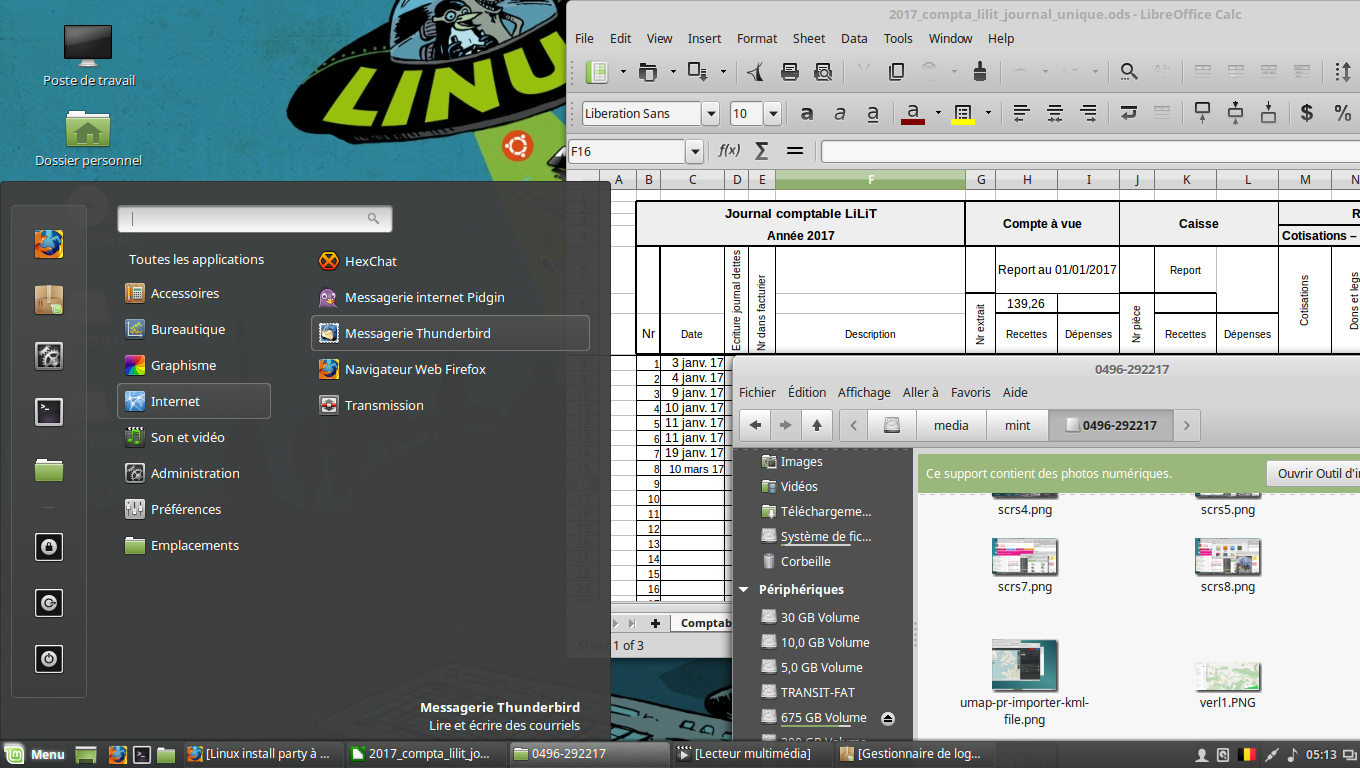Toggle bold formatting
The image size is (1360, 768).
806,113
